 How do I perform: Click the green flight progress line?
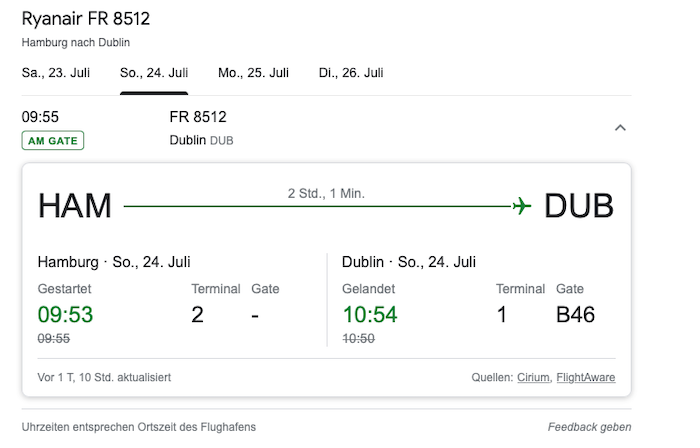coord(317,206)
